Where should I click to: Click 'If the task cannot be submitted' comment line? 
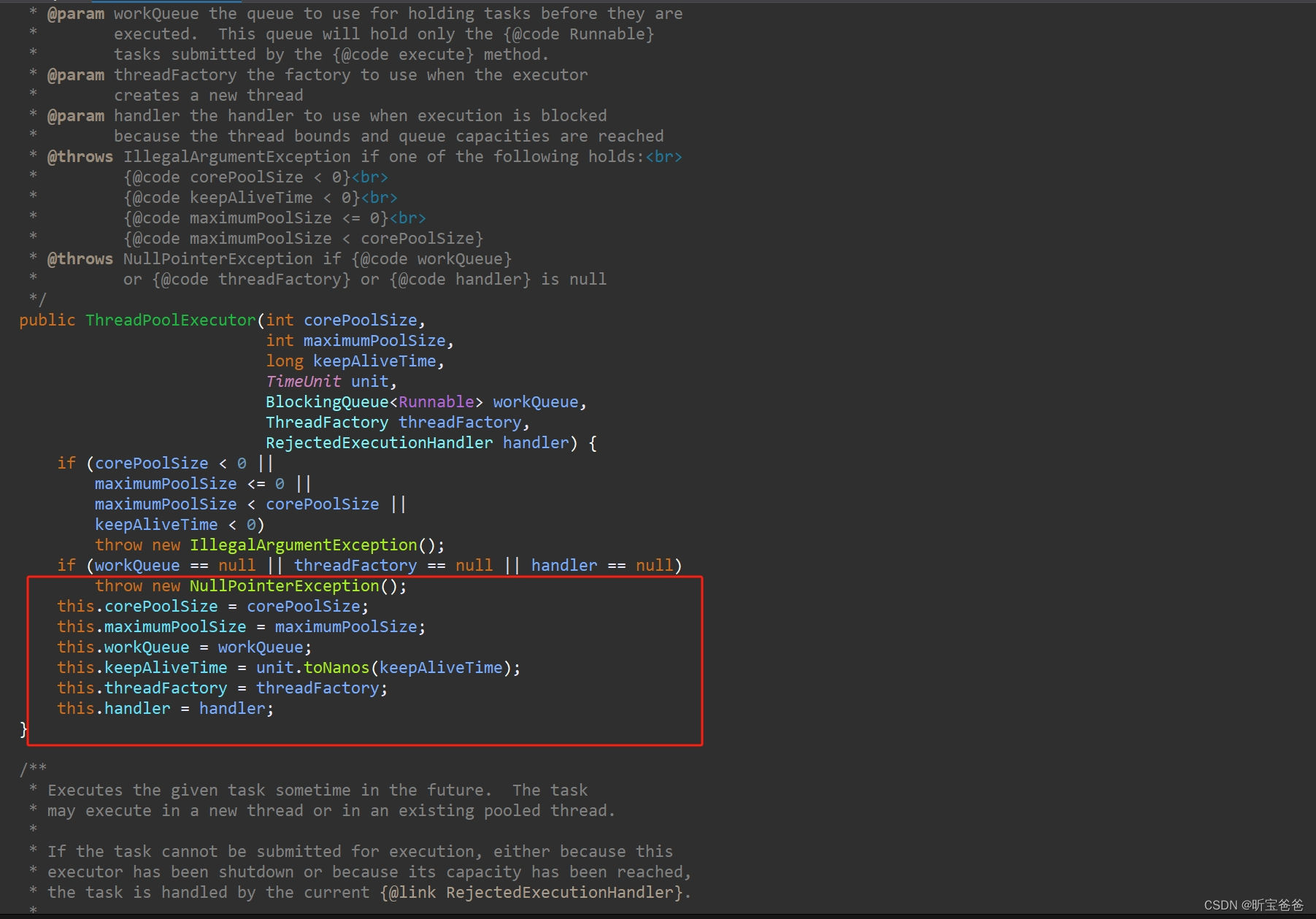[361, 852]
